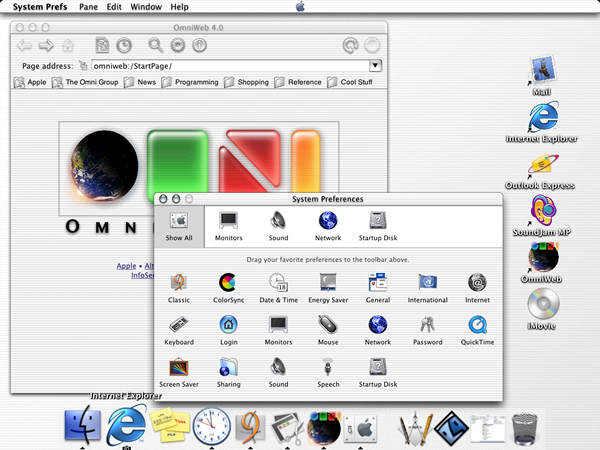Open the Window menu
Viewport: 600px width, 450px height.
tap(146, 7)
